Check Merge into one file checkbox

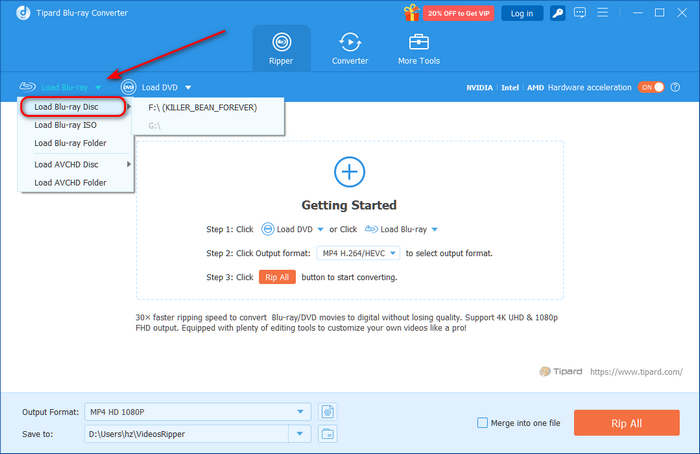coord(483,423)
